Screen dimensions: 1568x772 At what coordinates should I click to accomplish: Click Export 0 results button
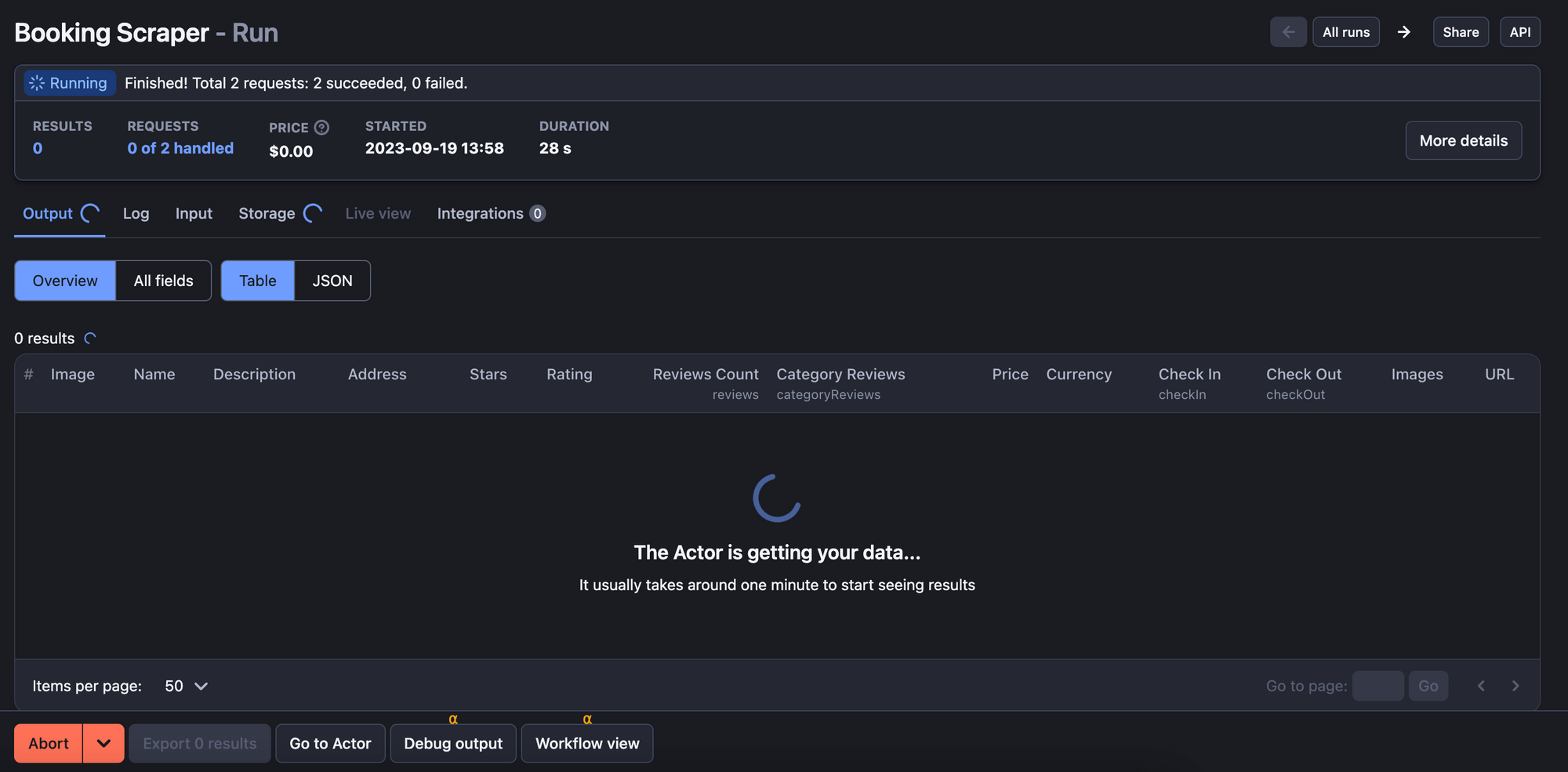tap(200, 743)
